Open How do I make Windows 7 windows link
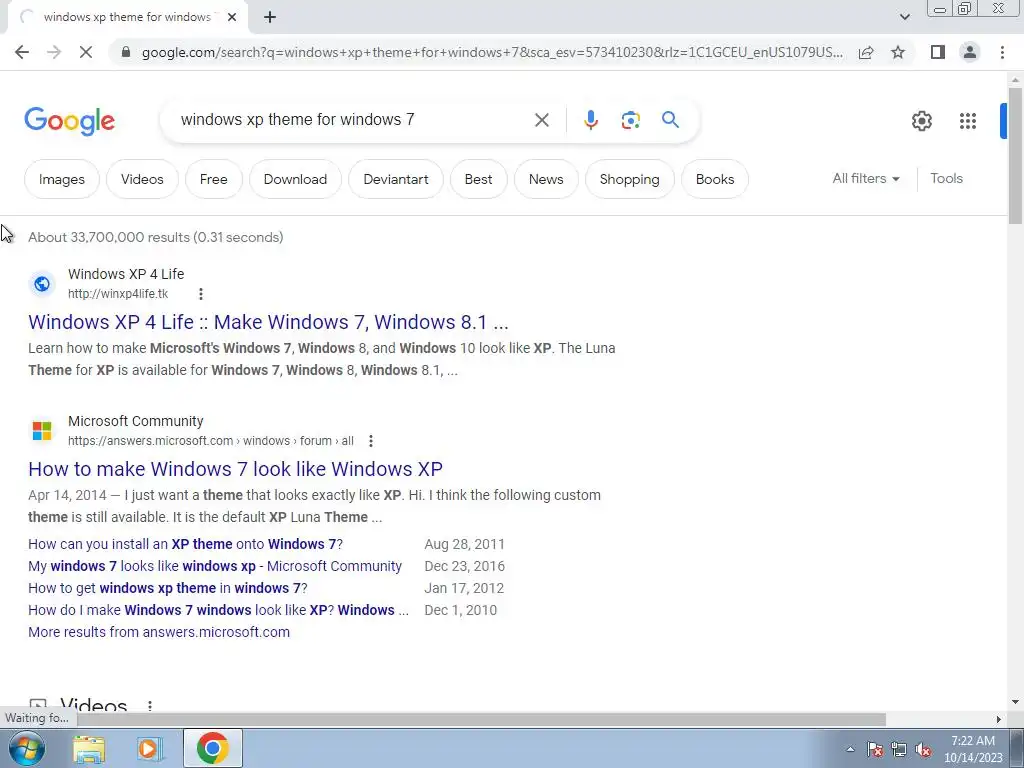 (218, 610)
